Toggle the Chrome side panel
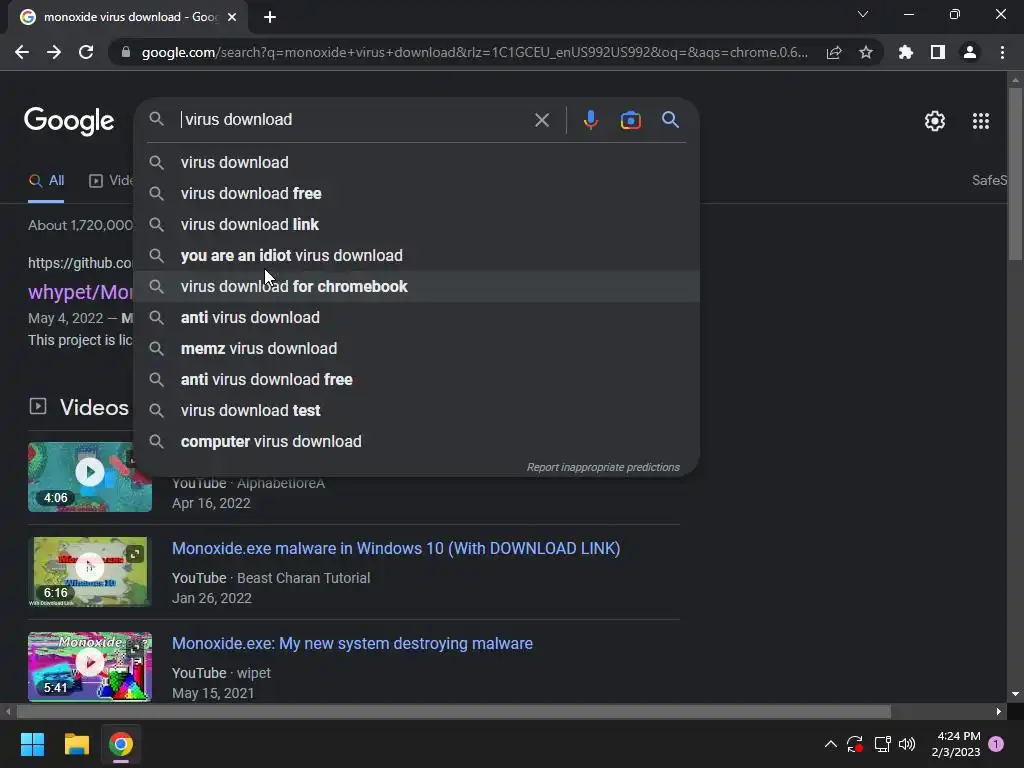The height and width of the screenshot is (768, 1024). point(938,52)
